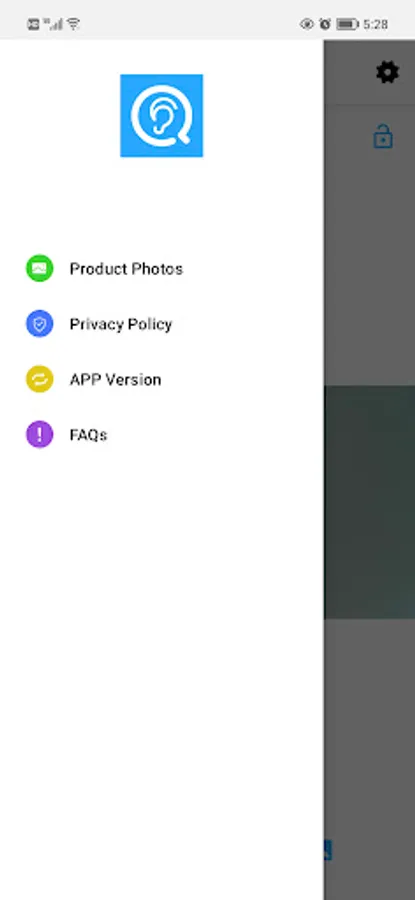Tap the alarm clock status icon
This screenshot has height=900, width=415.
[x=325, y=24]
